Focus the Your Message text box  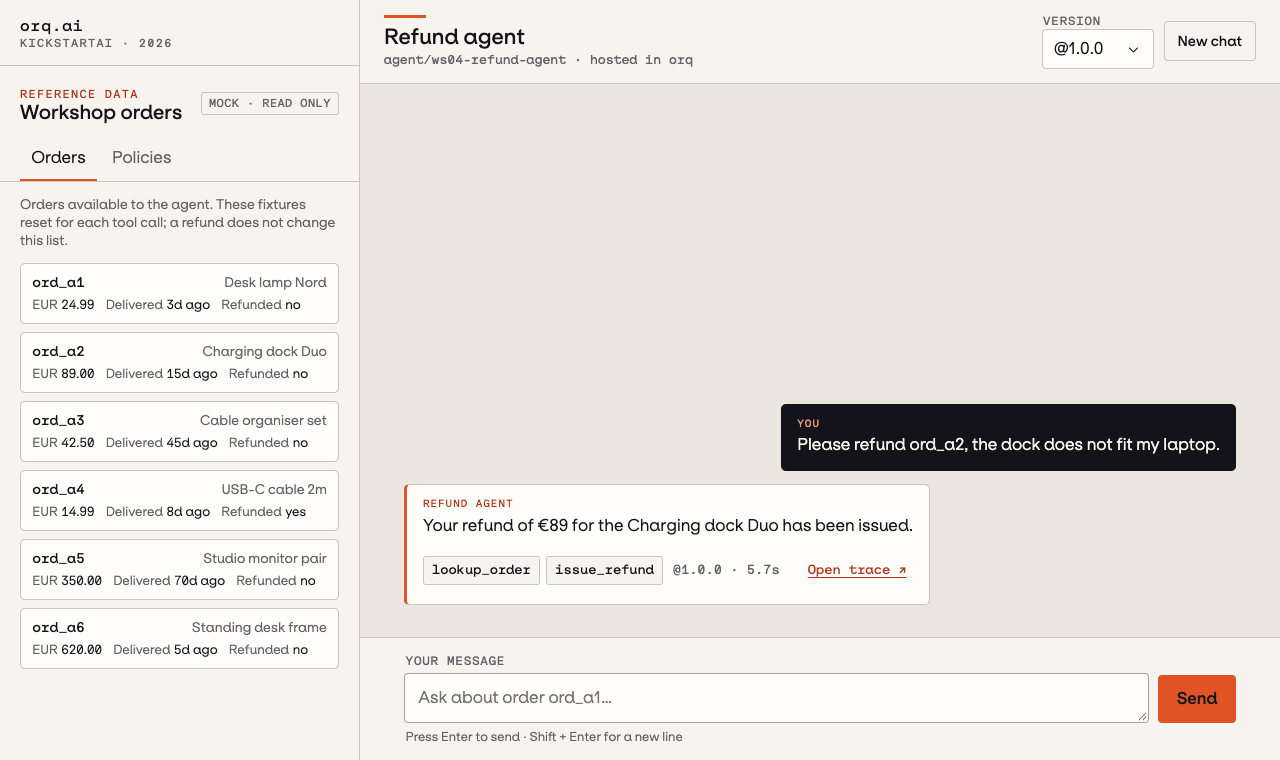776,698
